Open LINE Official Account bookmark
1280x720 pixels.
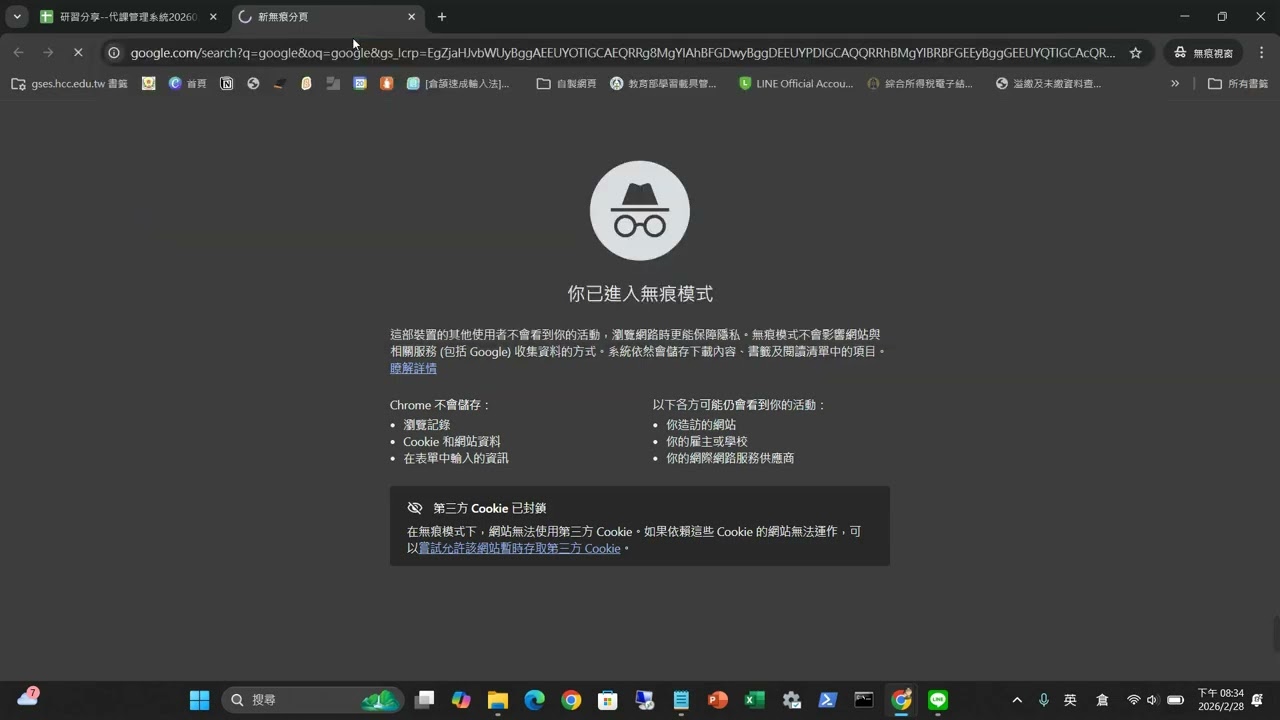pos(796,84)
